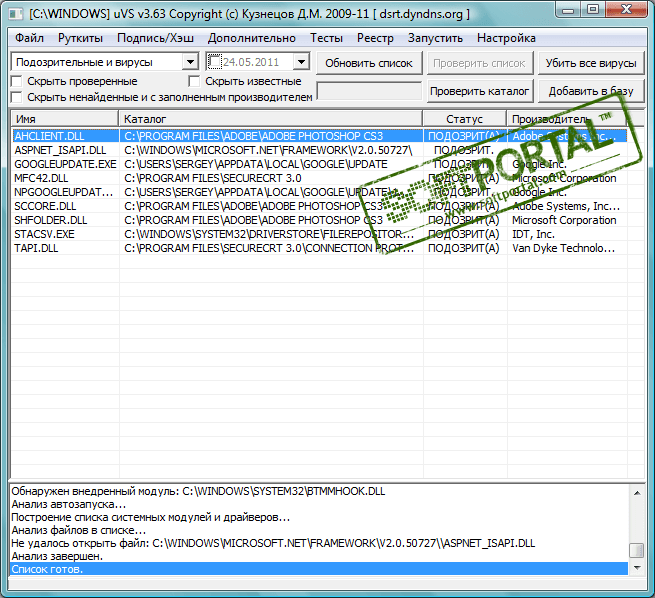The image size is (655, 598).
Task: Select the SHFOLDER.DLL row
Action: tap(319, 220)
